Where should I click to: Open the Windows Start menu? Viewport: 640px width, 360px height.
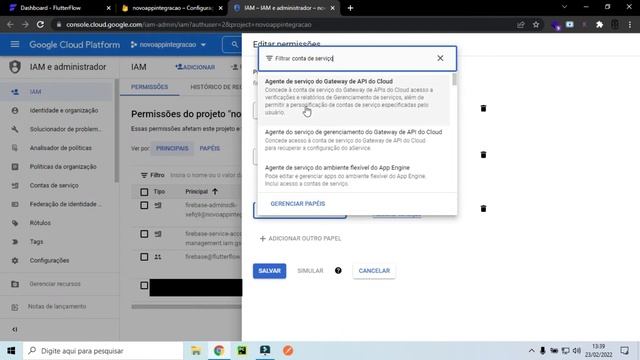11,351
